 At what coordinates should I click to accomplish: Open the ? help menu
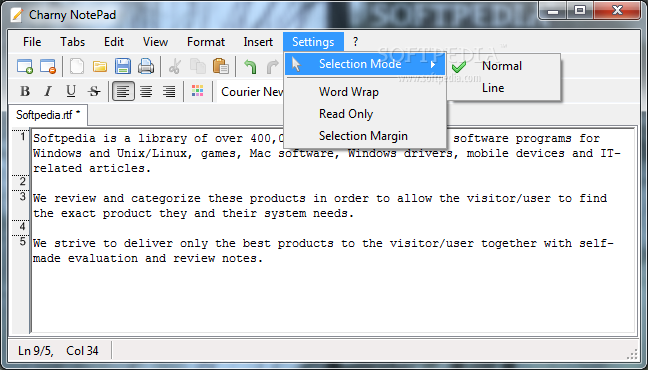(355, 42)
